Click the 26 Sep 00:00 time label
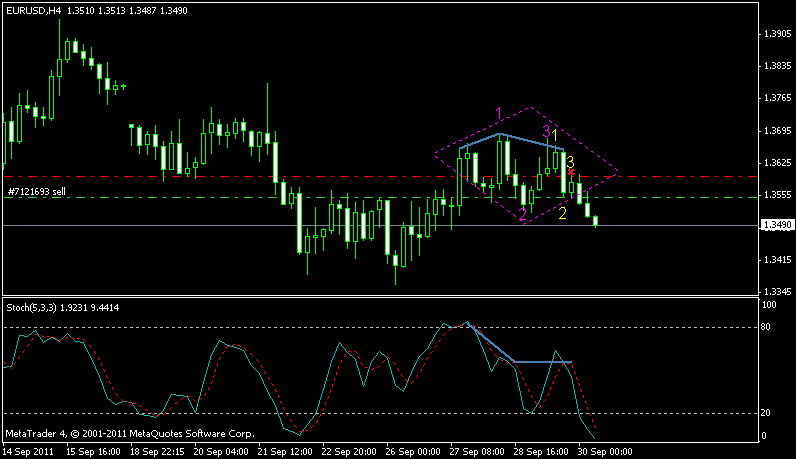Screen dimensions: 796x459 [413, 451]
